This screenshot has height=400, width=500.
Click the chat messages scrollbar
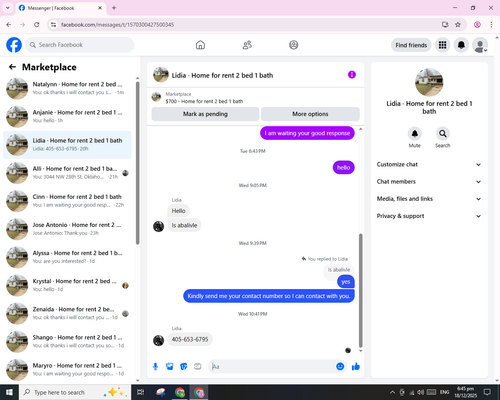(360, 290)
